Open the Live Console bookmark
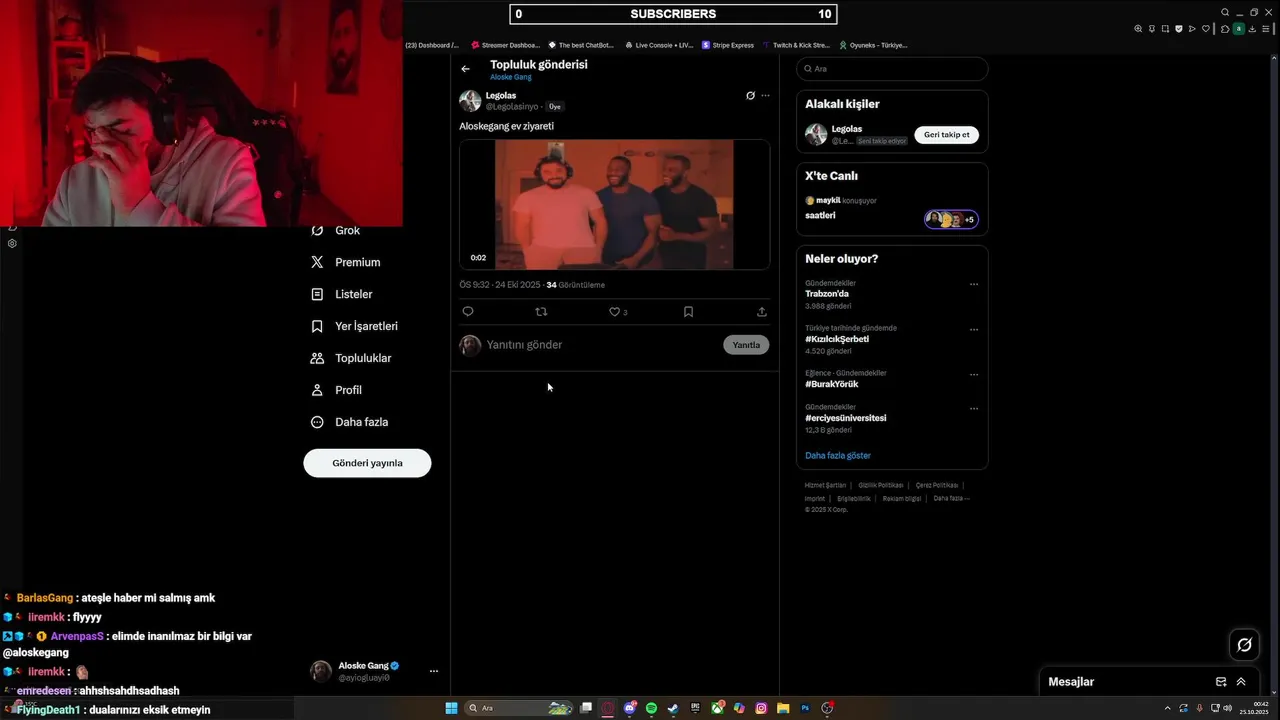This screenshot has width=1280, height=720. tap(659, 45)
